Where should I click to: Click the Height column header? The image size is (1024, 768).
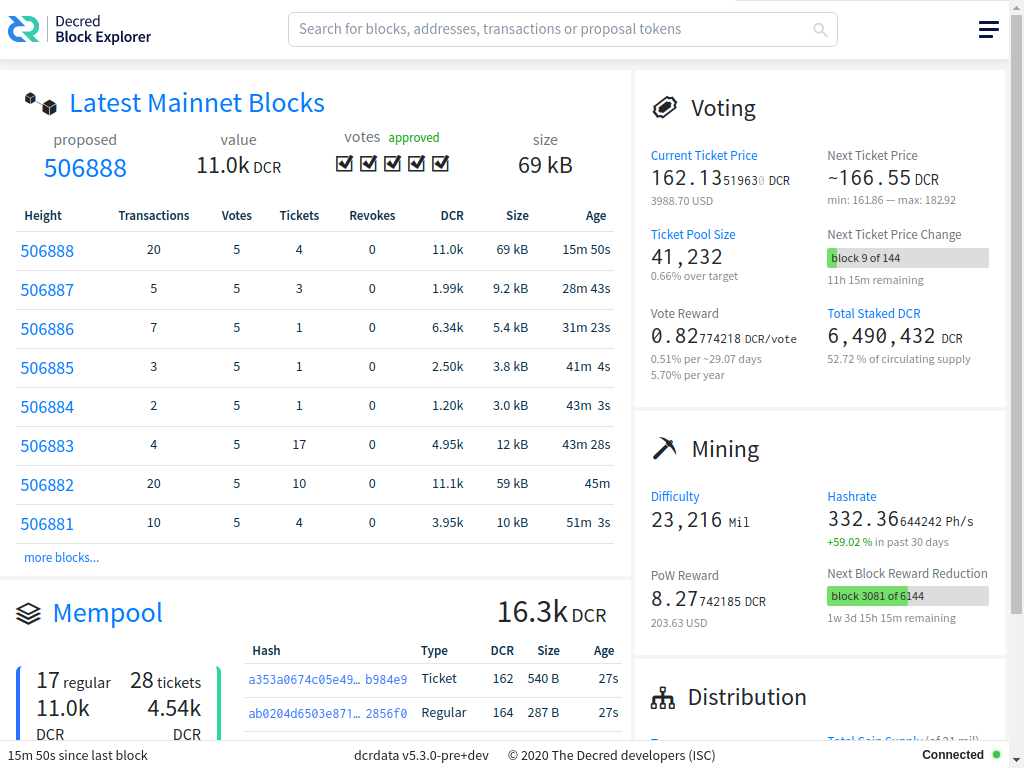pos(43,216)
